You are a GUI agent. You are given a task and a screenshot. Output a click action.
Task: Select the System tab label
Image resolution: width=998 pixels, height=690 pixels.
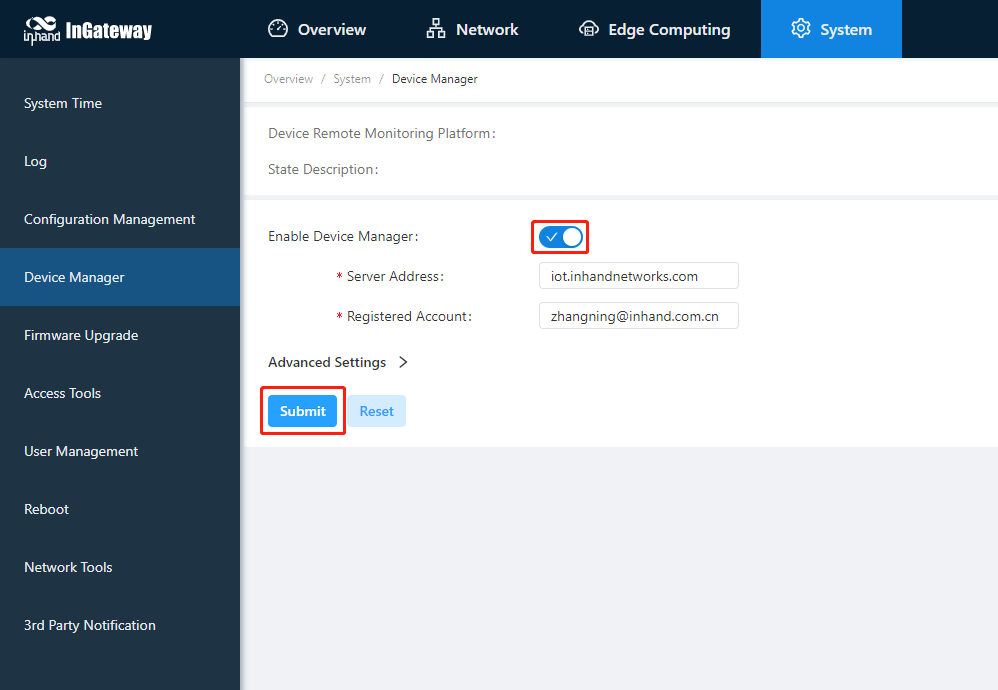[846, 30]
